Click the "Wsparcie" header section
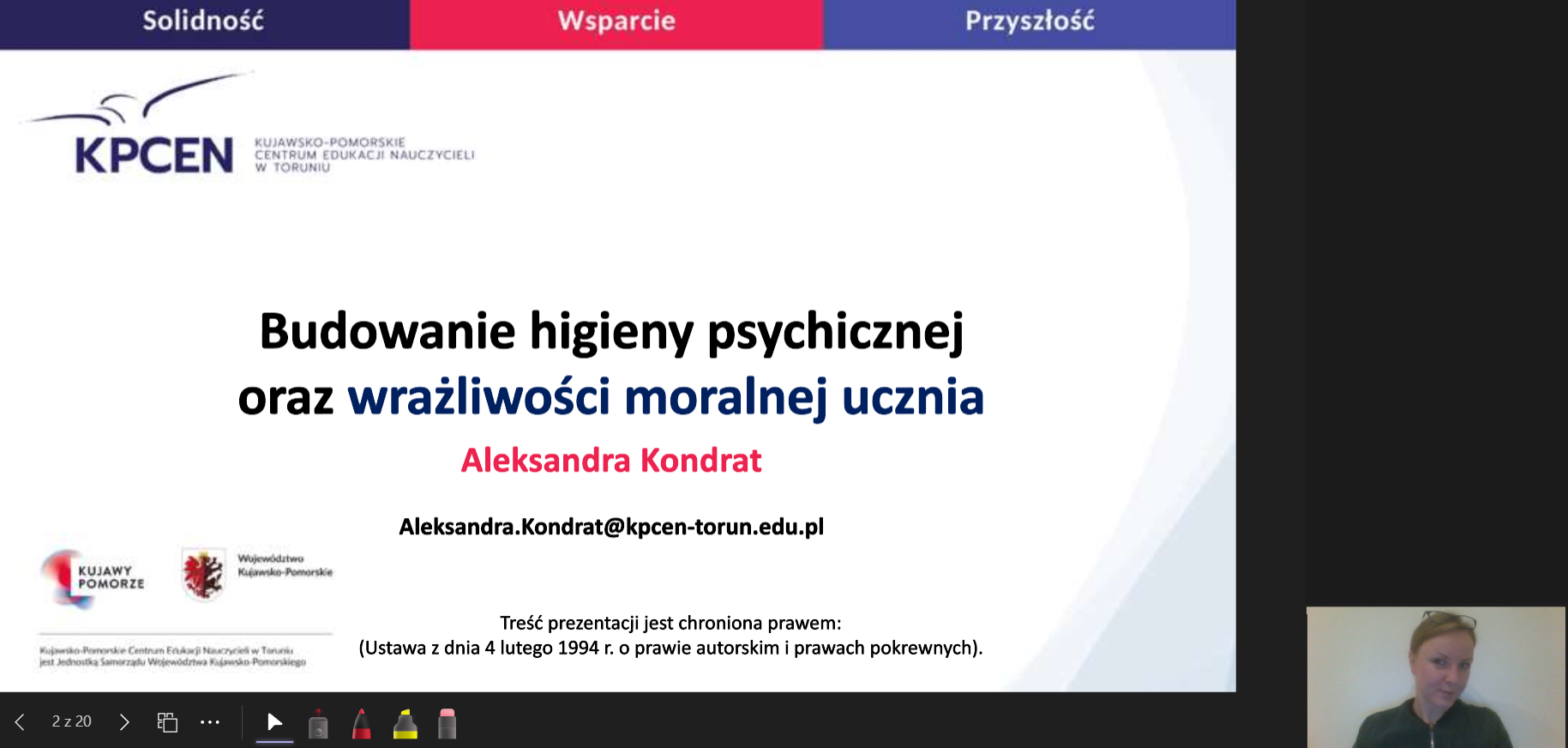 [616, 24]
